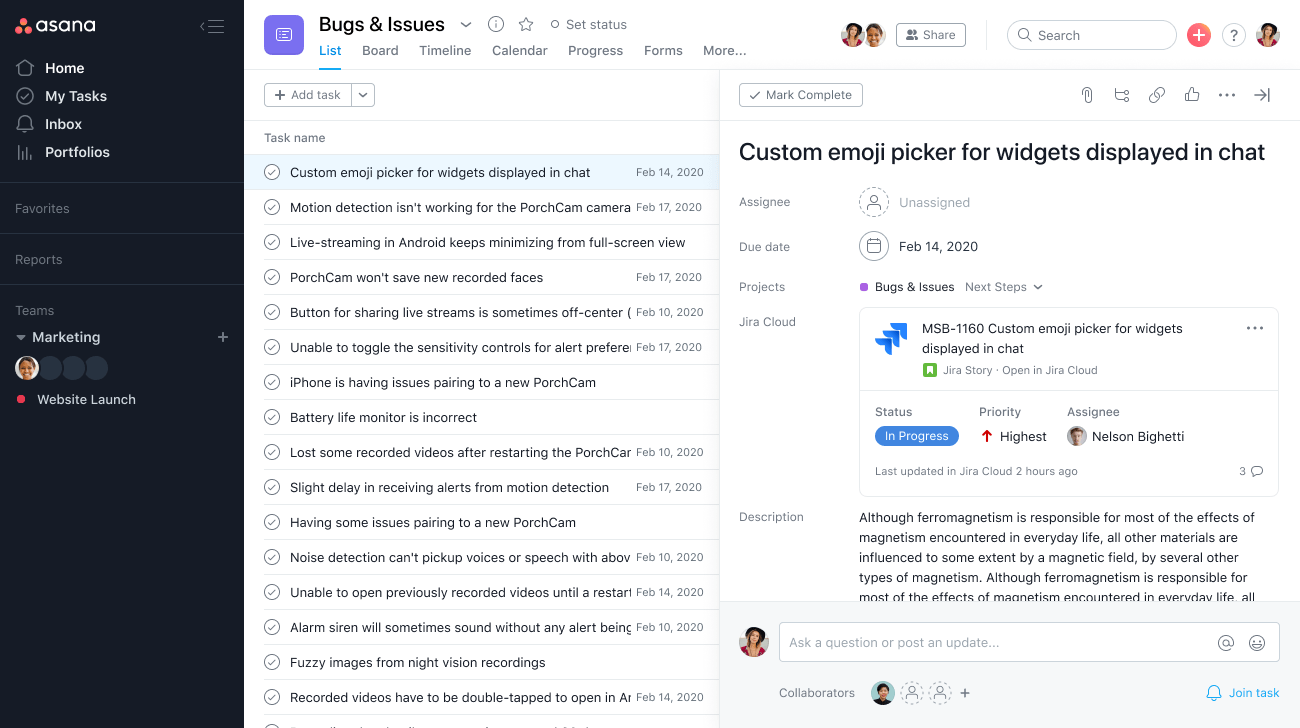The image size is (1300, 728).
Task: Like the task with thumbs-up icon
Action: [x=1192, y=95]
